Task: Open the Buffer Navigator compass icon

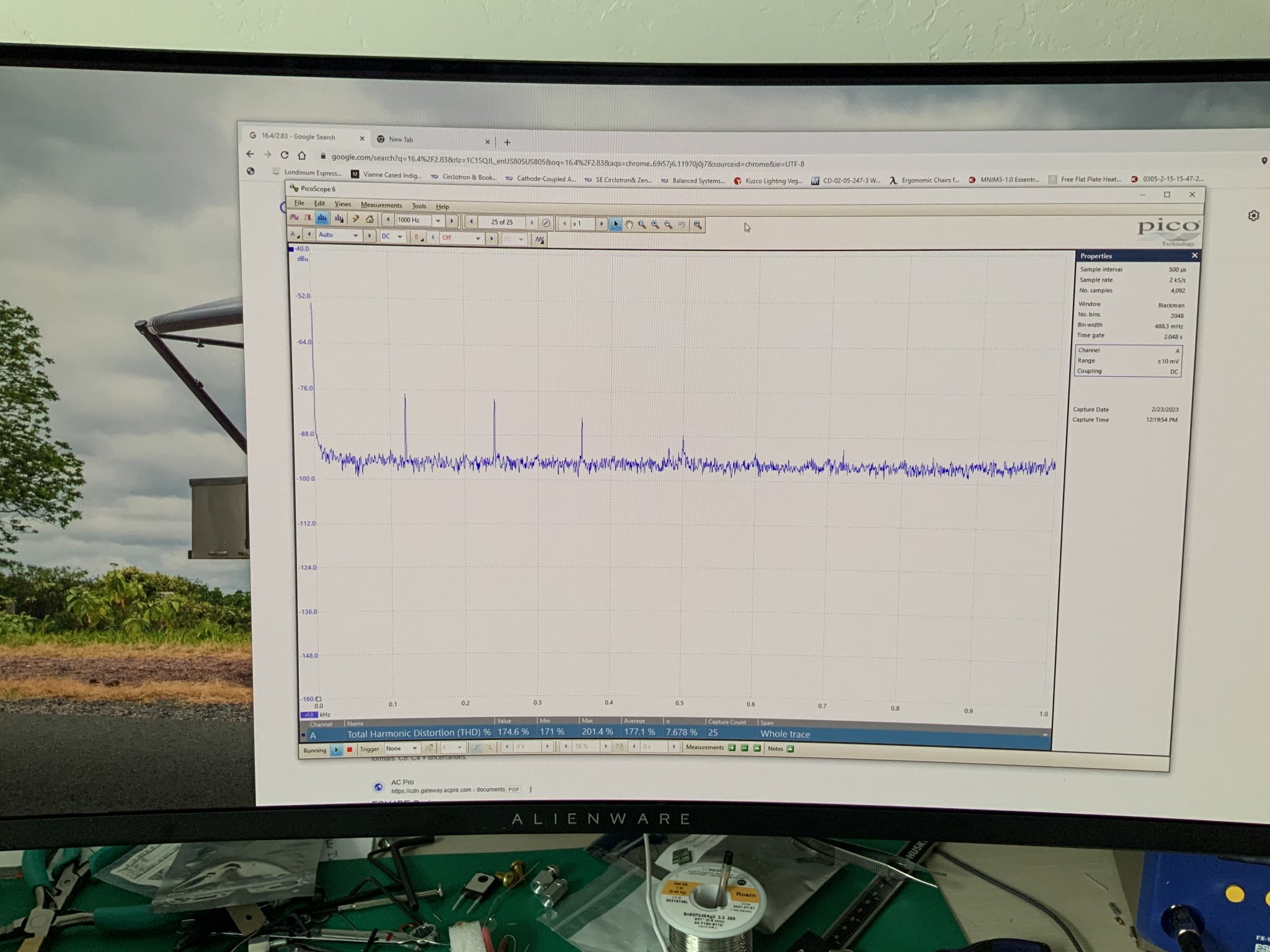Action: point(546,223)
